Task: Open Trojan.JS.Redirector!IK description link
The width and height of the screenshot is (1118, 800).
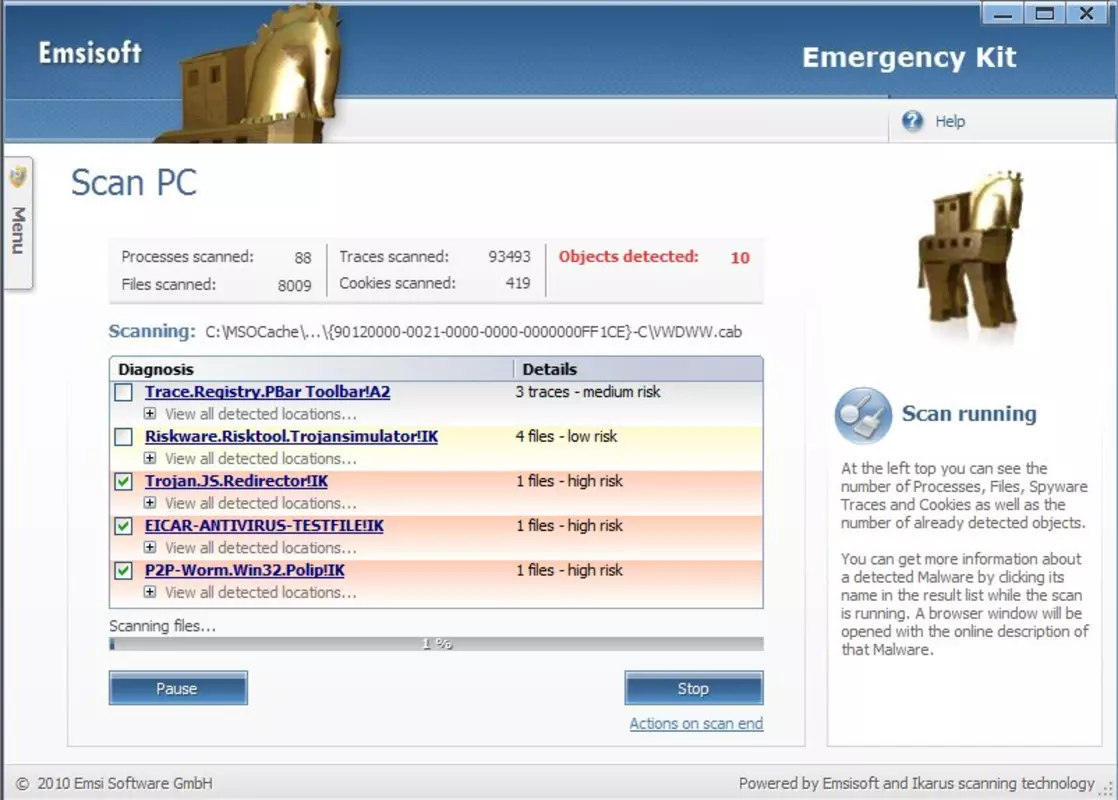Action: click(236, 481)
